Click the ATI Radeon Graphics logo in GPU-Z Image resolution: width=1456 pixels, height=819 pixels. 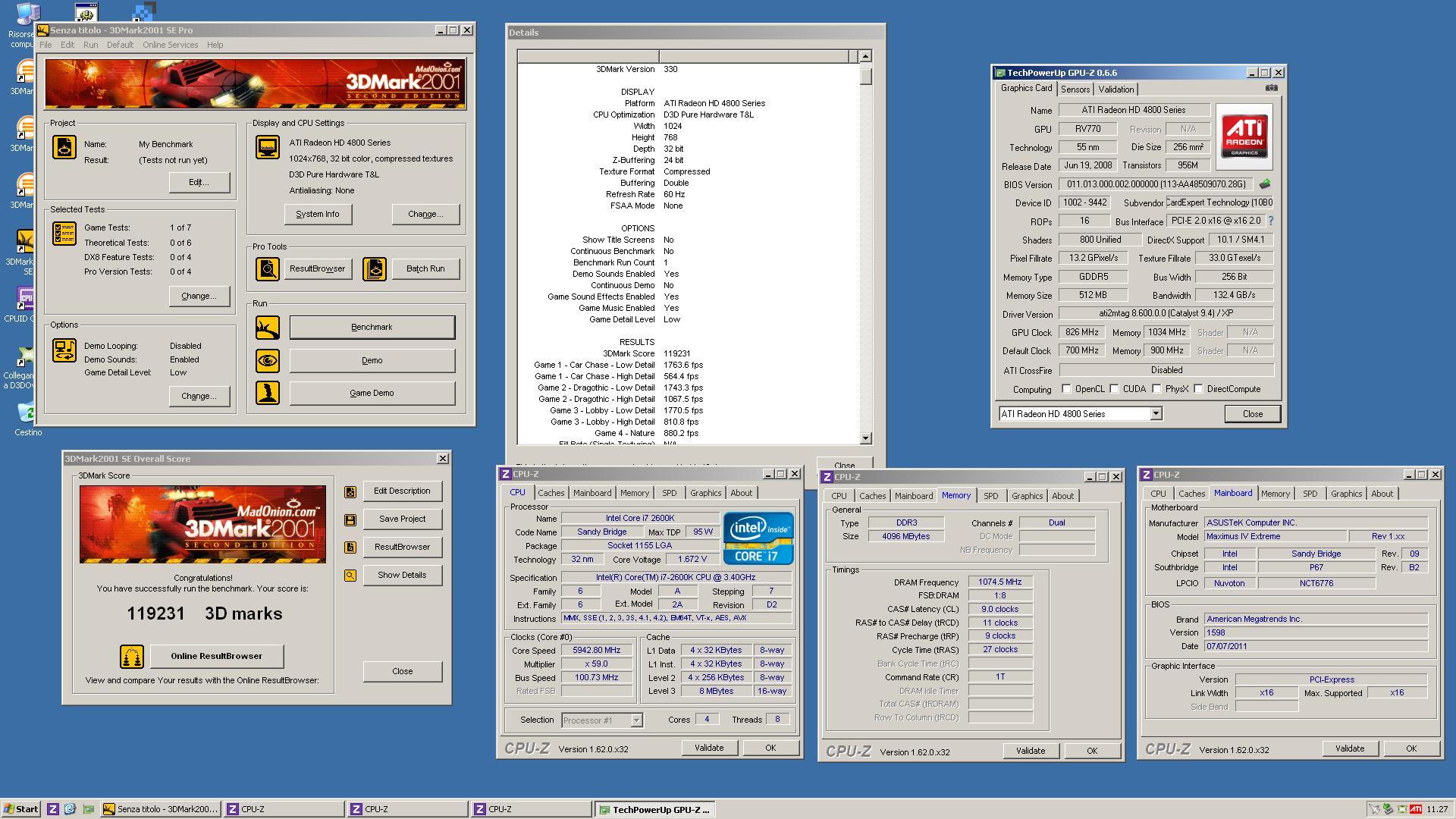click(1244, 136)
